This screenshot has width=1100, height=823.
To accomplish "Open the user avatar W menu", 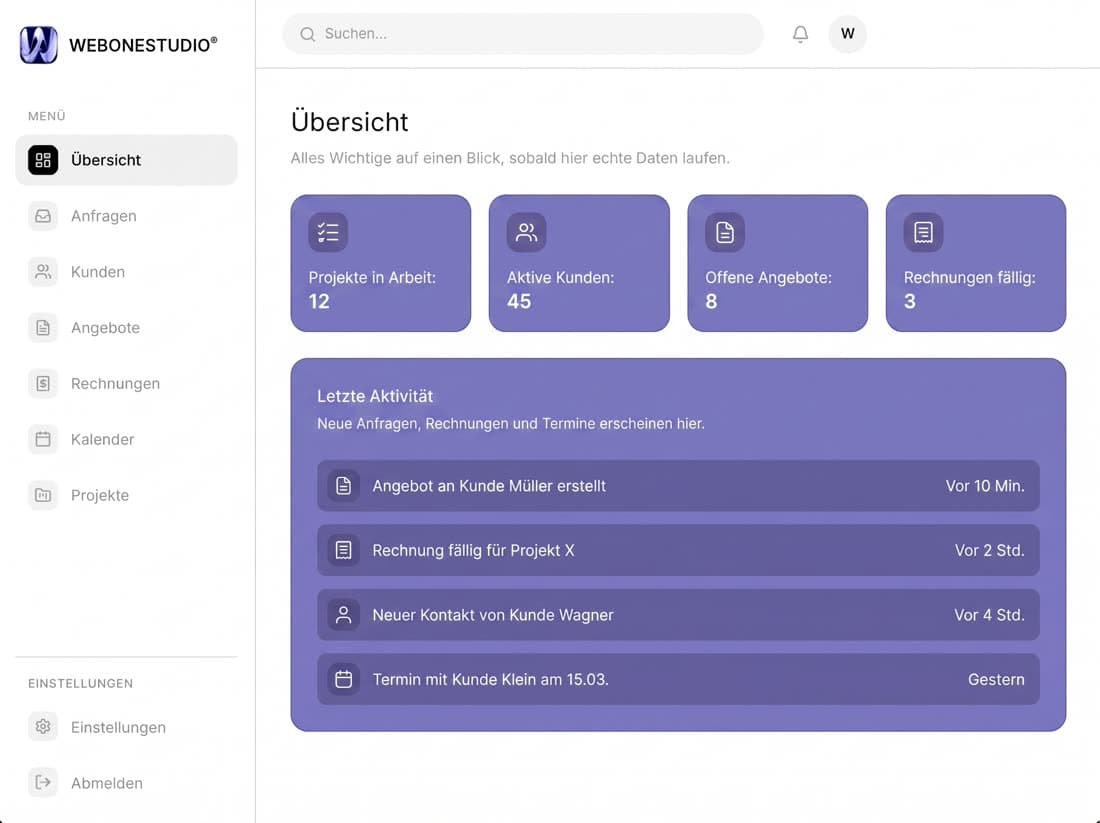I will pos(847,34).
